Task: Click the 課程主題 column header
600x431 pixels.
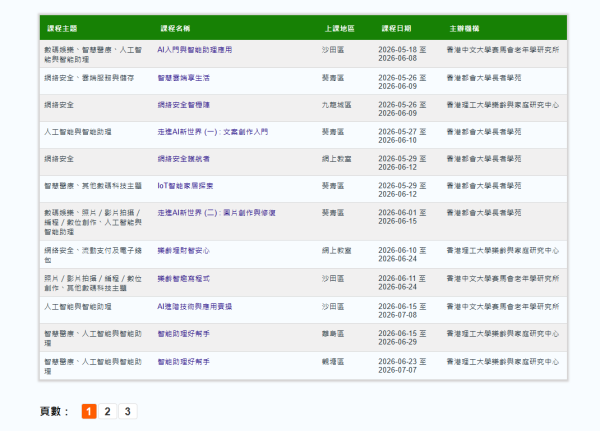Action: pyautogui.click(x=62, y=28)
